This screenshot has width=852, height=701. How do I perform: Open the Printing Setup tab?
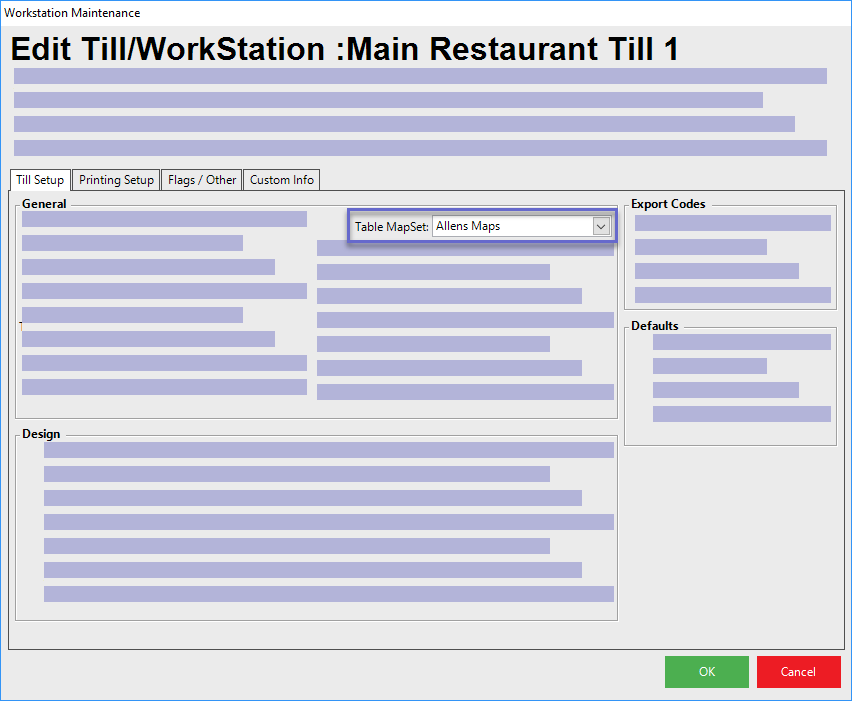tap(117, 180)
